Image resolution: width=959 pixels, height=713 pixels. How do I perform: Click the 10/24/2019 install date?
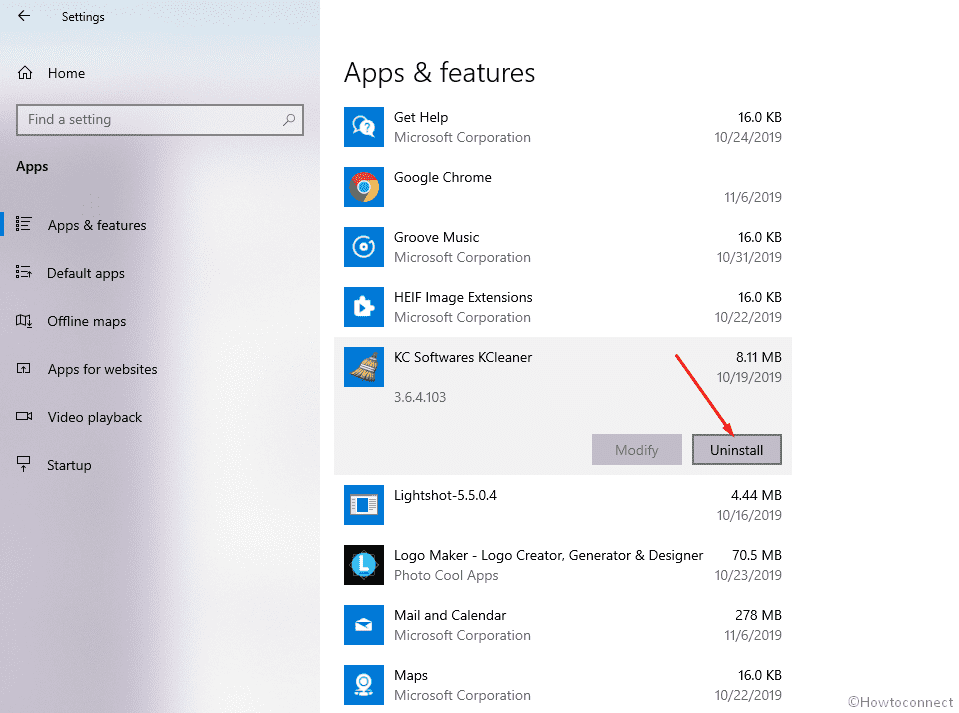[748, 138]
